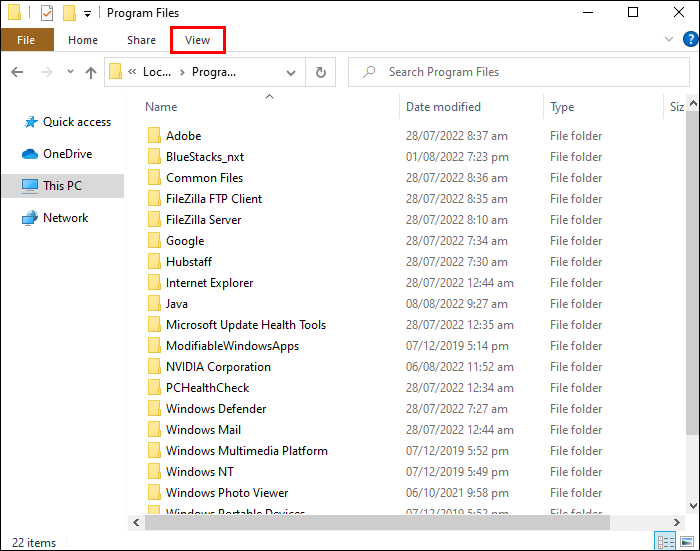
Task: Click File folder type for Google row
Action: tap(576, 241)
